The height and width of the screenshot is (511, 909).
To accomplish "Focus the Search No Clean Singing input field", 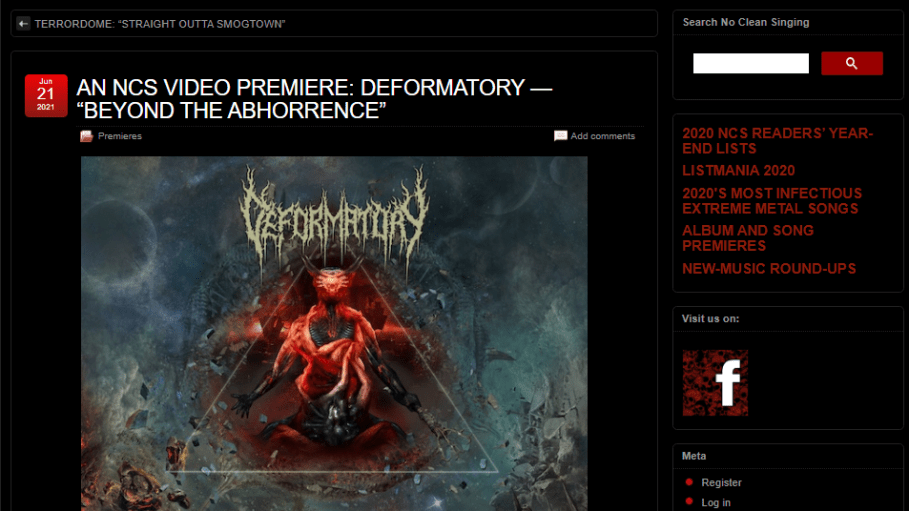I will pos(751,63).
